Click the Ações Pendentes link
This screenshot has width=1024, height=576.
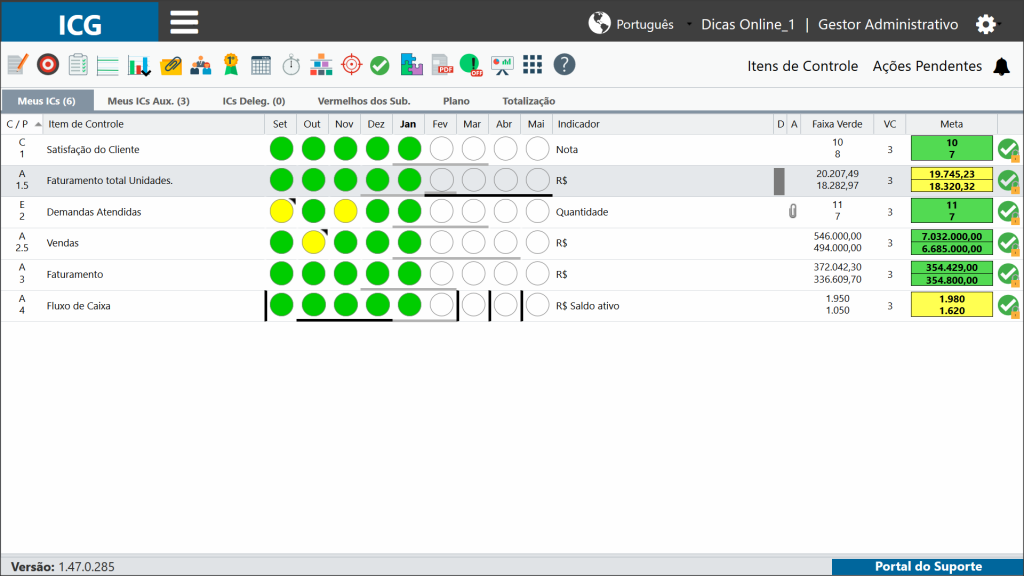(x=927, y=66)
